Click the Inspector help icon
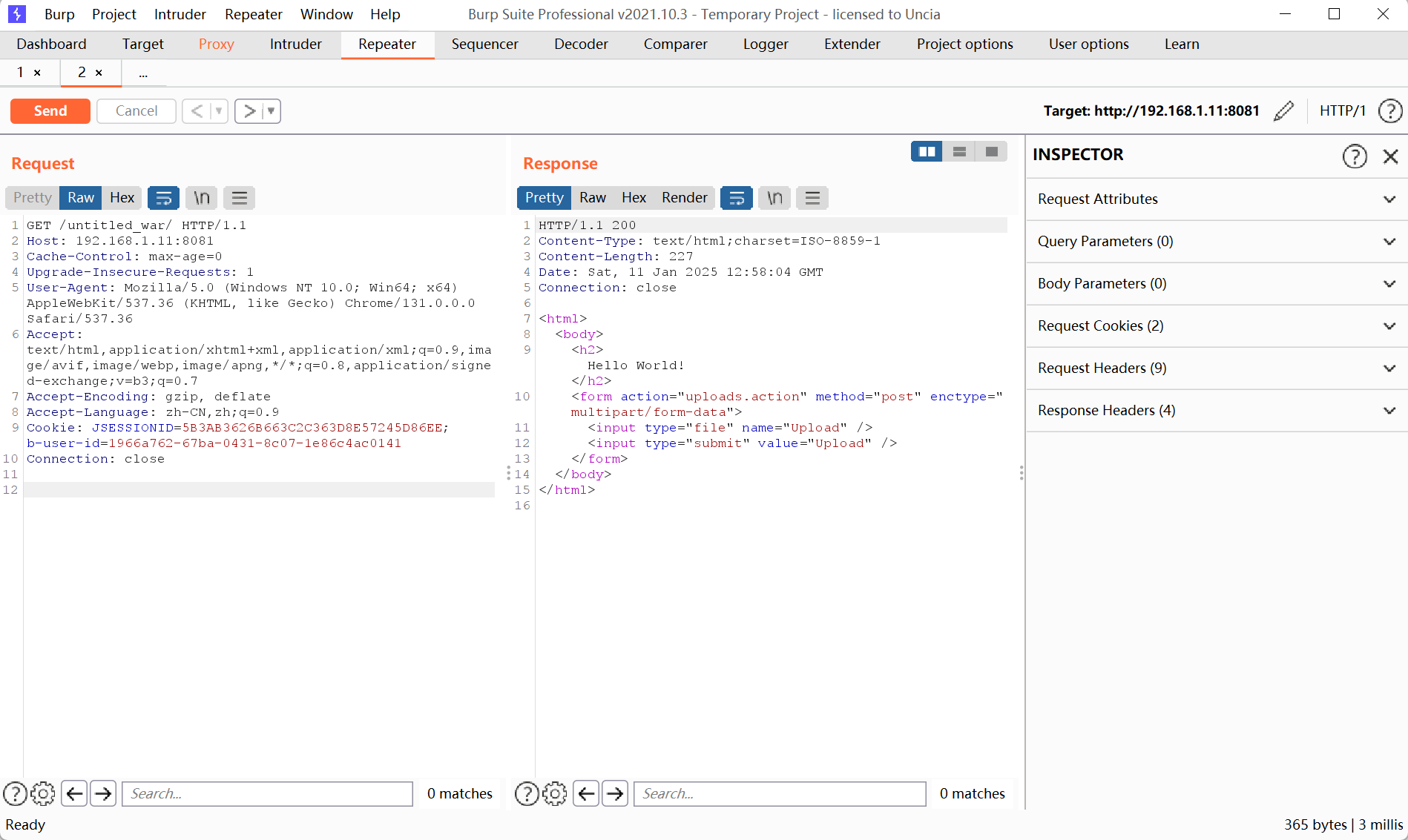Image resolution: width=1408 pixels, height=840 pixels. (1354, 156)
